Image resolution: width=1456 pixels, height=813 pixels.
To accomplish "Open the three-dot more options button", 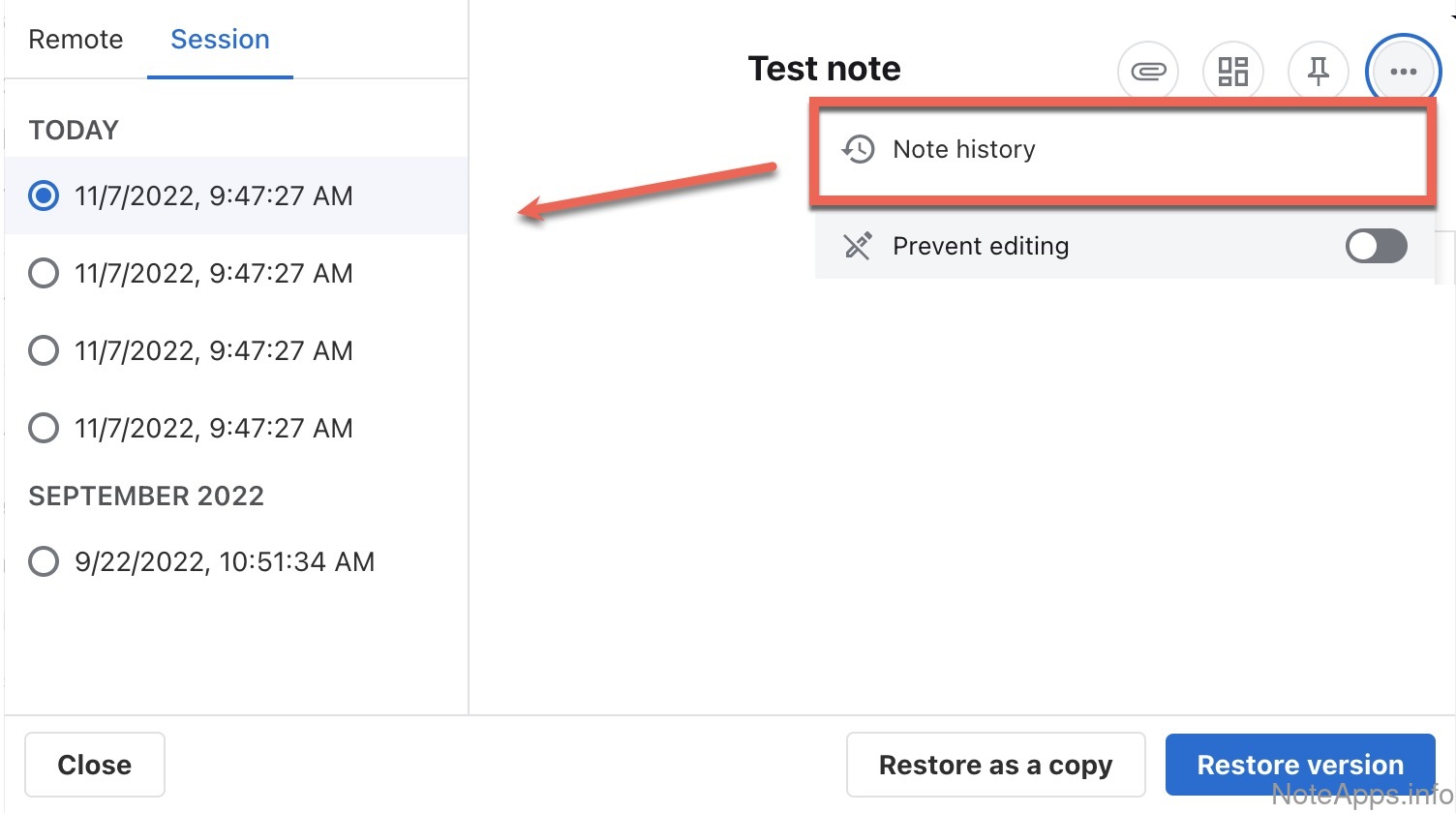I will [1403, 72].
